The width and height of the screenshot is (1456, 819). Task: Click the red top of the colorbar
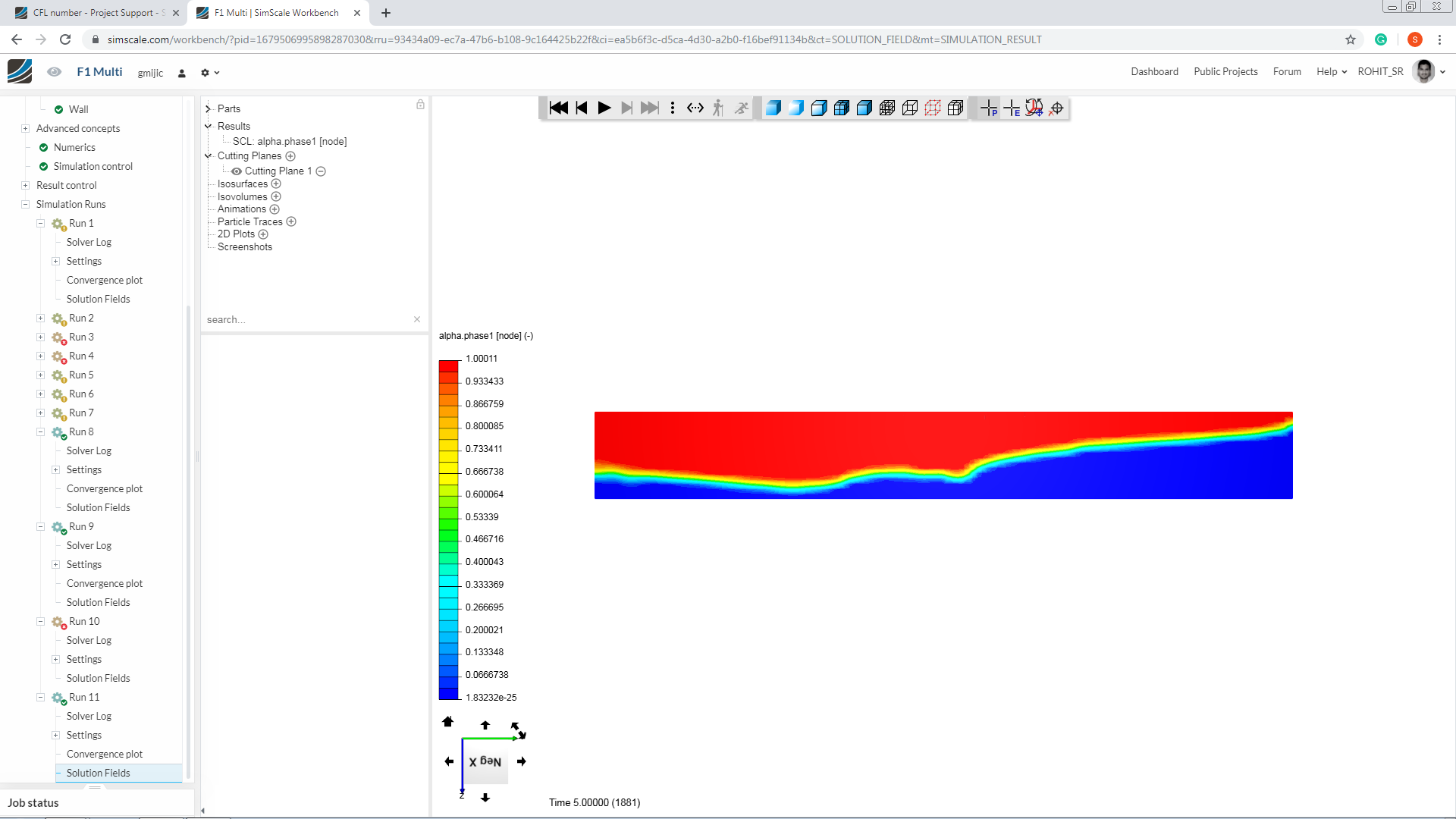pos(449,366)
